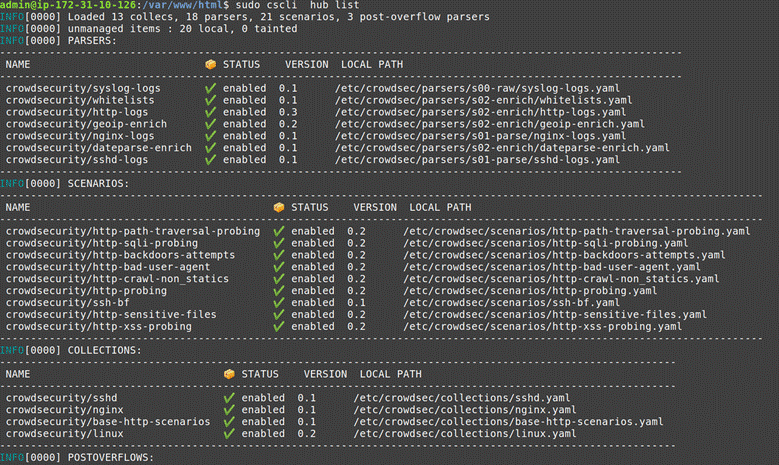Click the green checkmark for crowdsecurity/http-logs

211,112
